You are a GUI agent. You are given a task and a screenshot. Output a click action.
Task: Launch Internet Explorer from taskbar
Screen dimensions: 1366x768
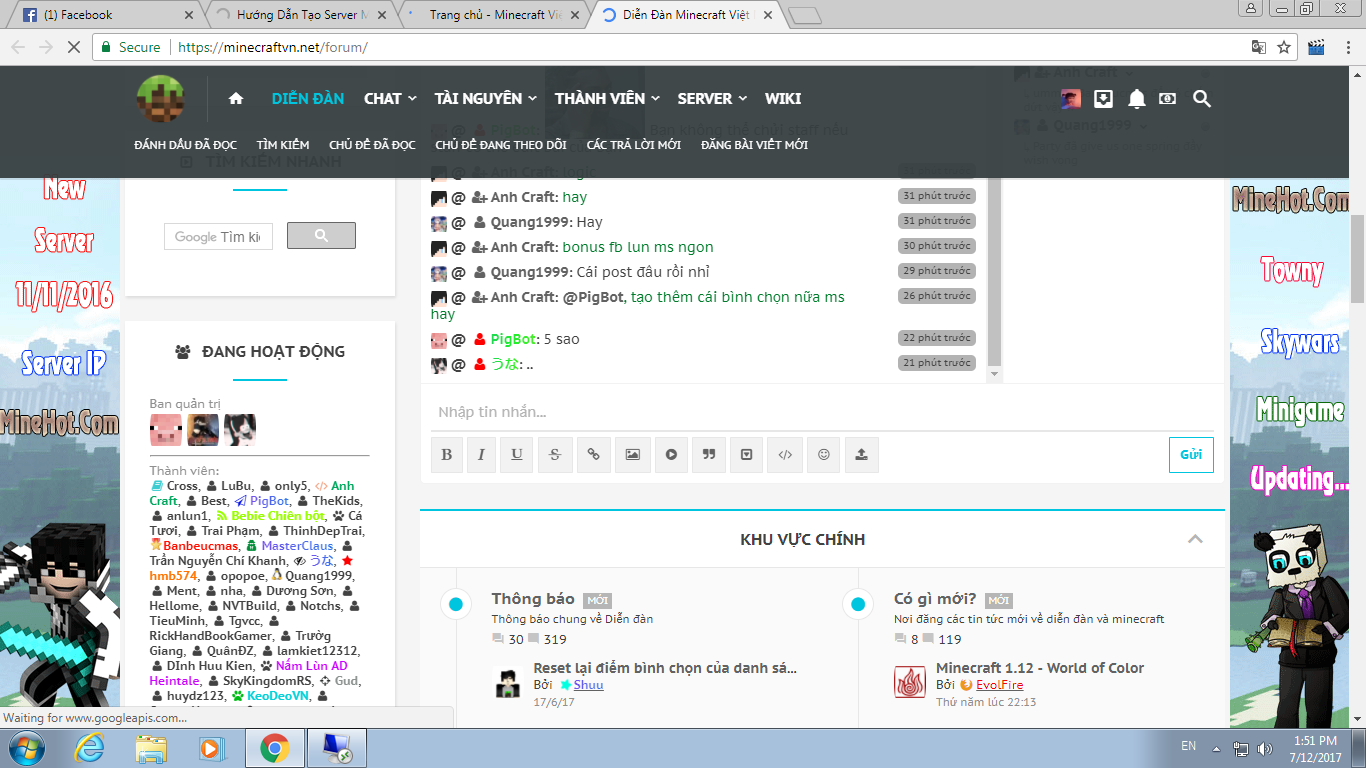pyautogui.click(x=89, y=748)
